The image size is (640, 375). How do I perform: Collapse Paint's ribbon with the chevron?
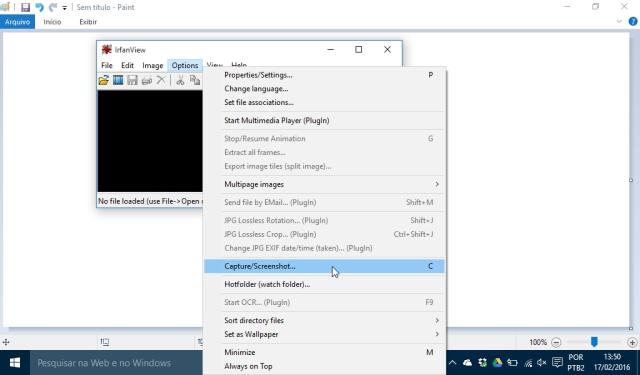[x=619, y=22]
